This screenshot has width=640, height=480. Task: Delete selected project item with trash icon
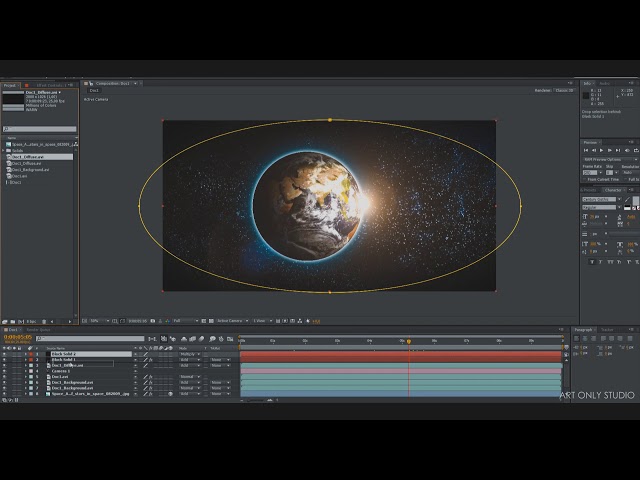(x=44, y=322)
